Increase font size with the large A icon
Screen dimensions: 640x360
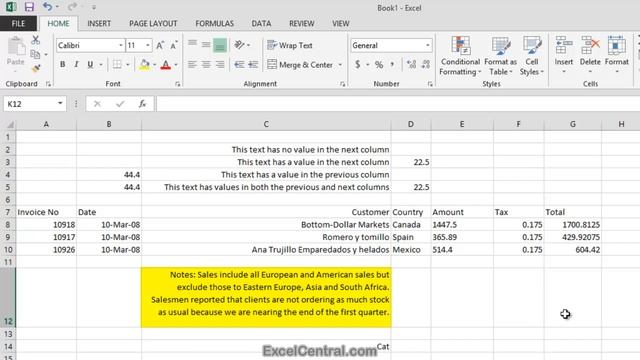(x=160, y=45)
